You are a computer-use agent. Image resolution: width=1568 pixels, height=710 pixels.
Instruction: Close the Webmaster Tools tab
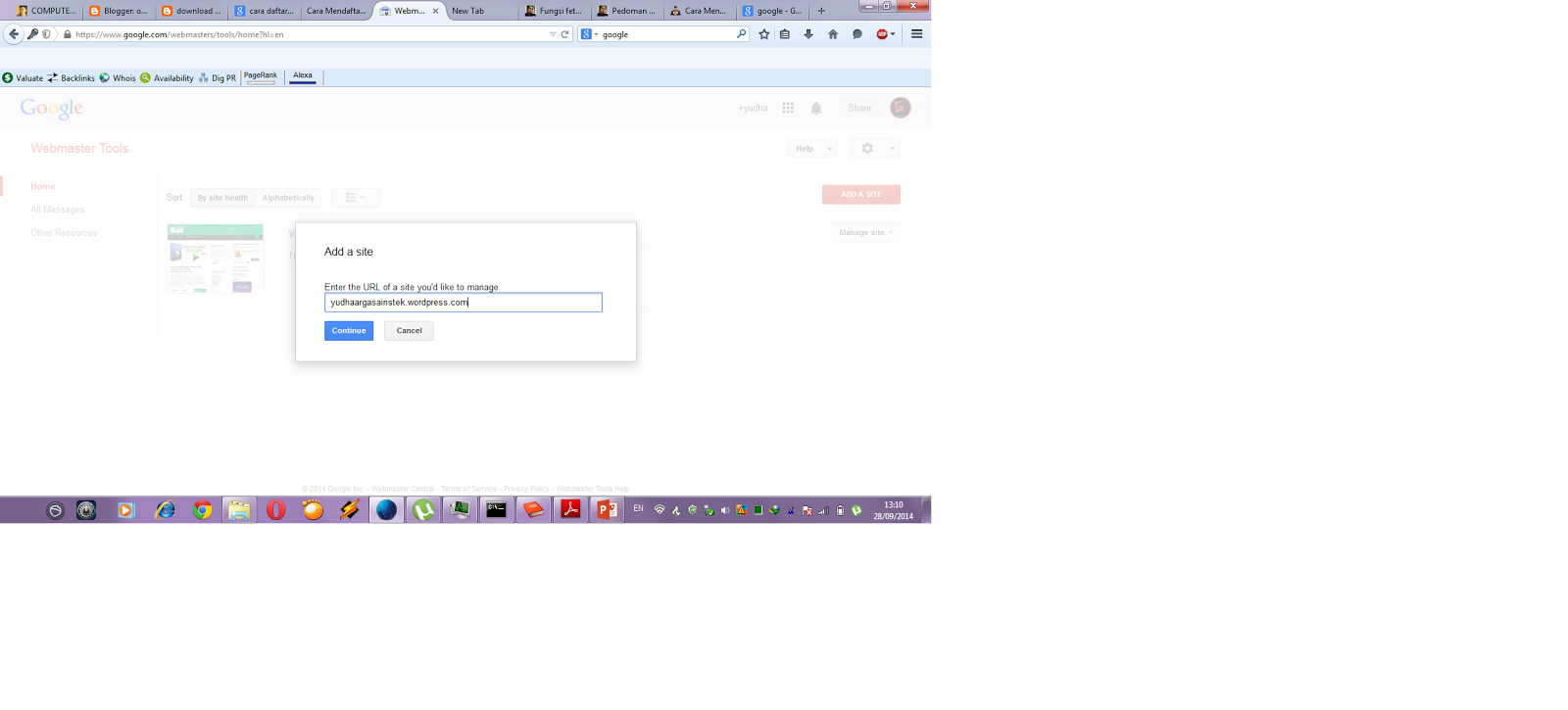click(x=436, y=11)
